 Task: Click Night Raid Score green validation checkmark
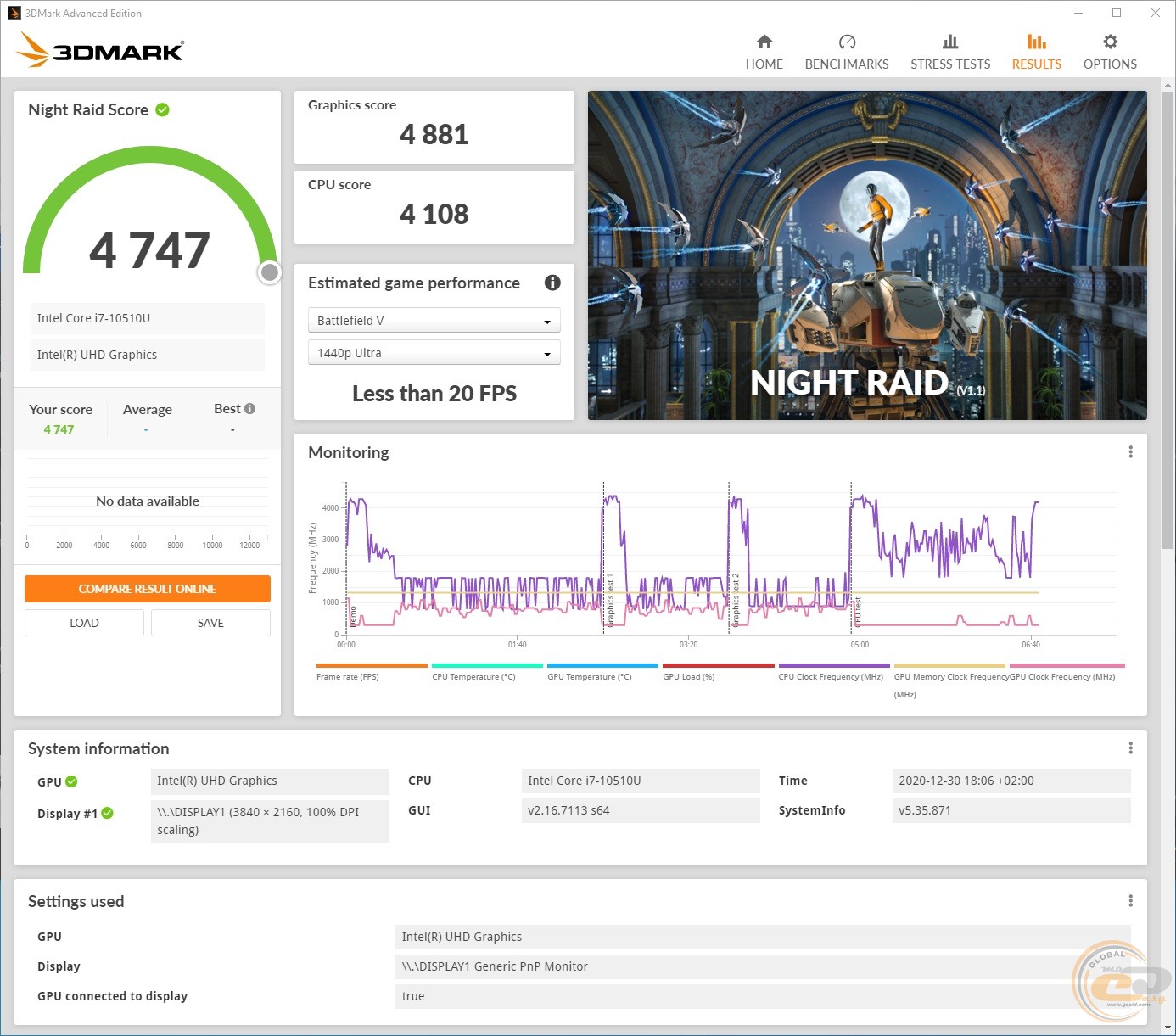(163, 109)
